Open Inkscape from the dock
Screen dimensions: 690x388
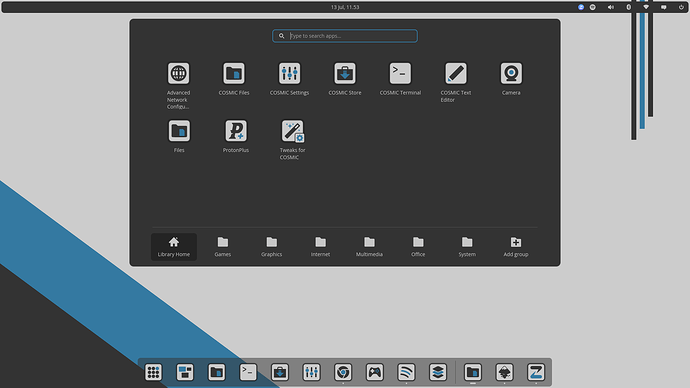[x=504, y=372]
